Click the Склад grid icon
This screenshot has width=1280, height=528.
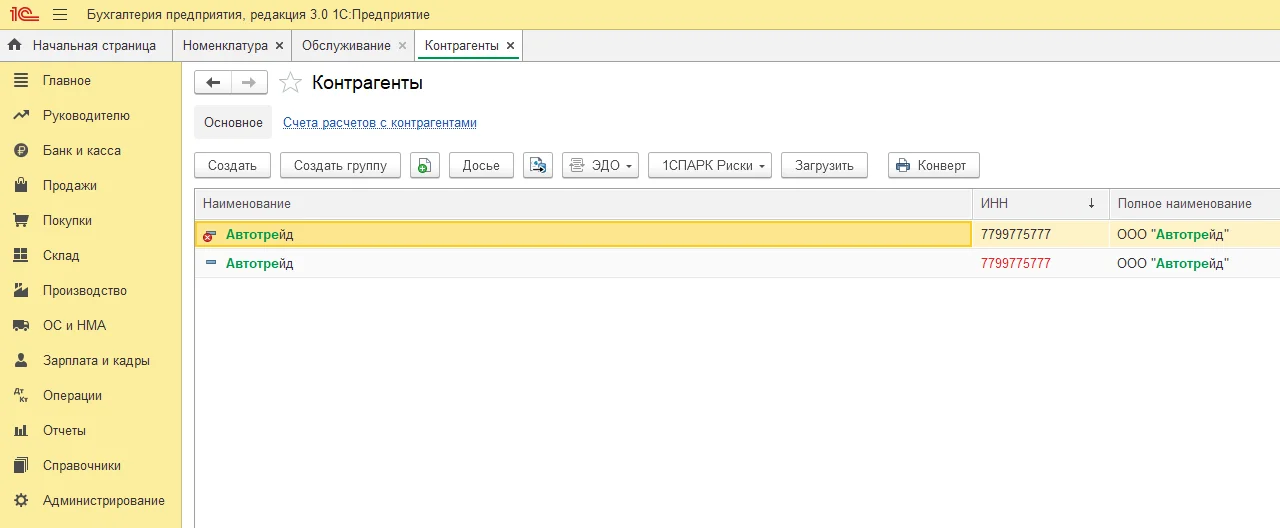tap(20, 255)
